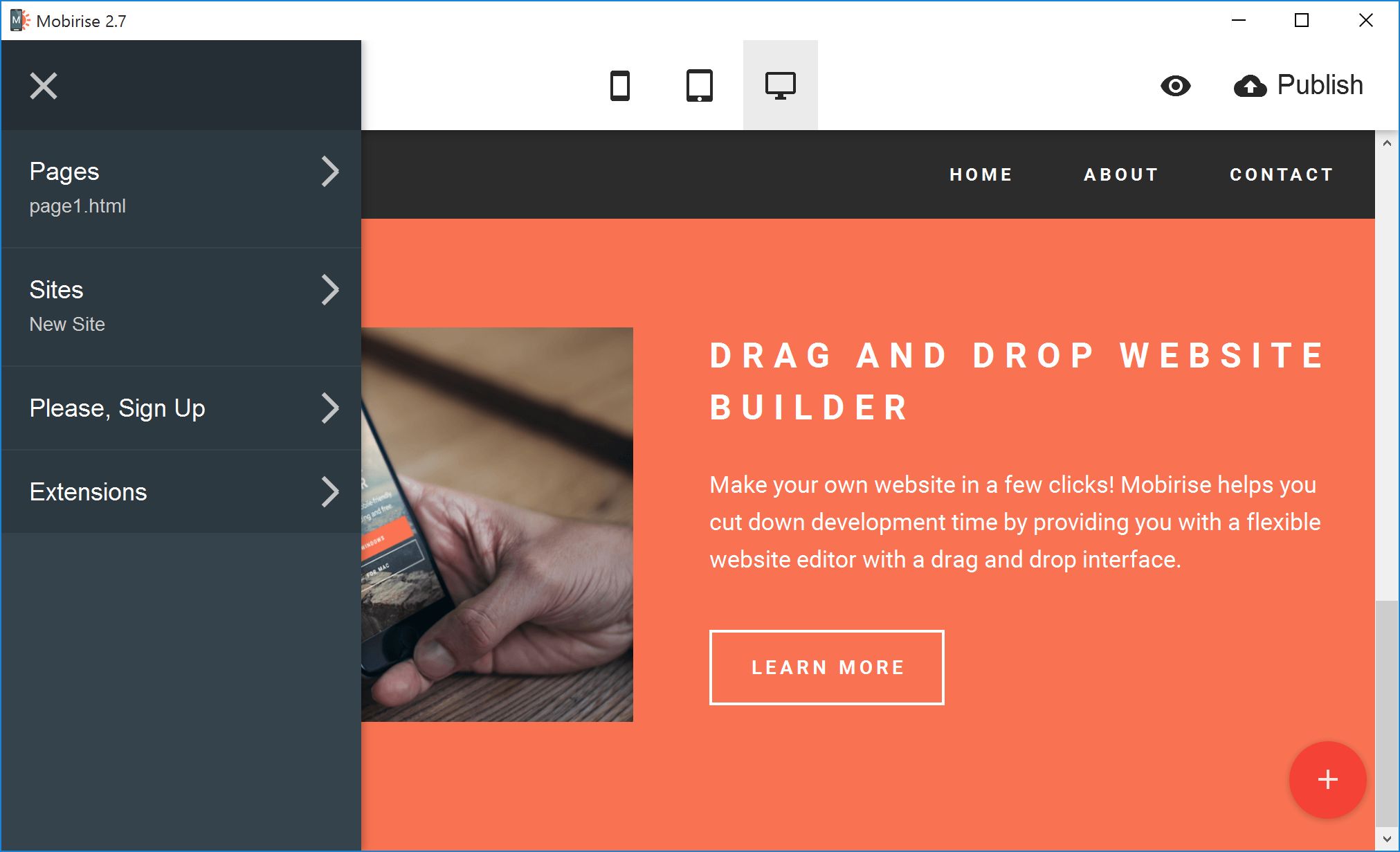The image size is (1400, 852).
Task: Switch to mobile phone preview mode
Action: click(x=620, y=85)
